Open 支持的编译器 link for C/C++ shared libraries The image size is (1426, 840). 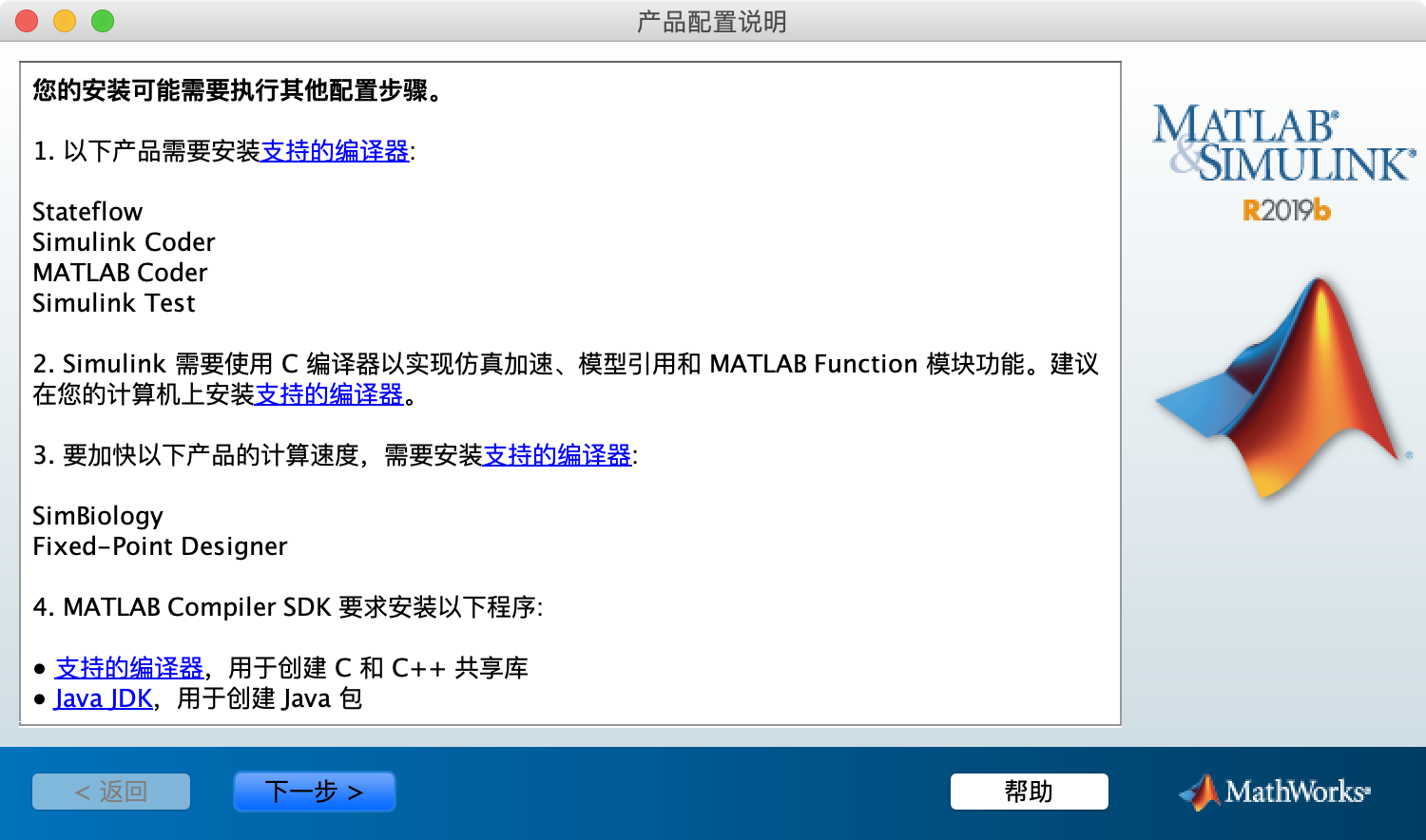pos(129,668)
